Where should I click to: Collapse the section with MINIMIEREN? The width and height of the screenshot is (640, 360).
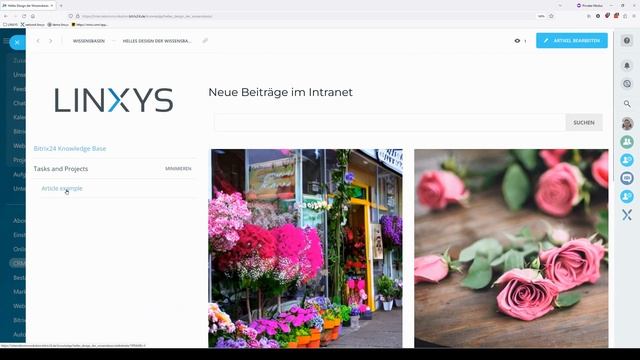tap(178, 169)
